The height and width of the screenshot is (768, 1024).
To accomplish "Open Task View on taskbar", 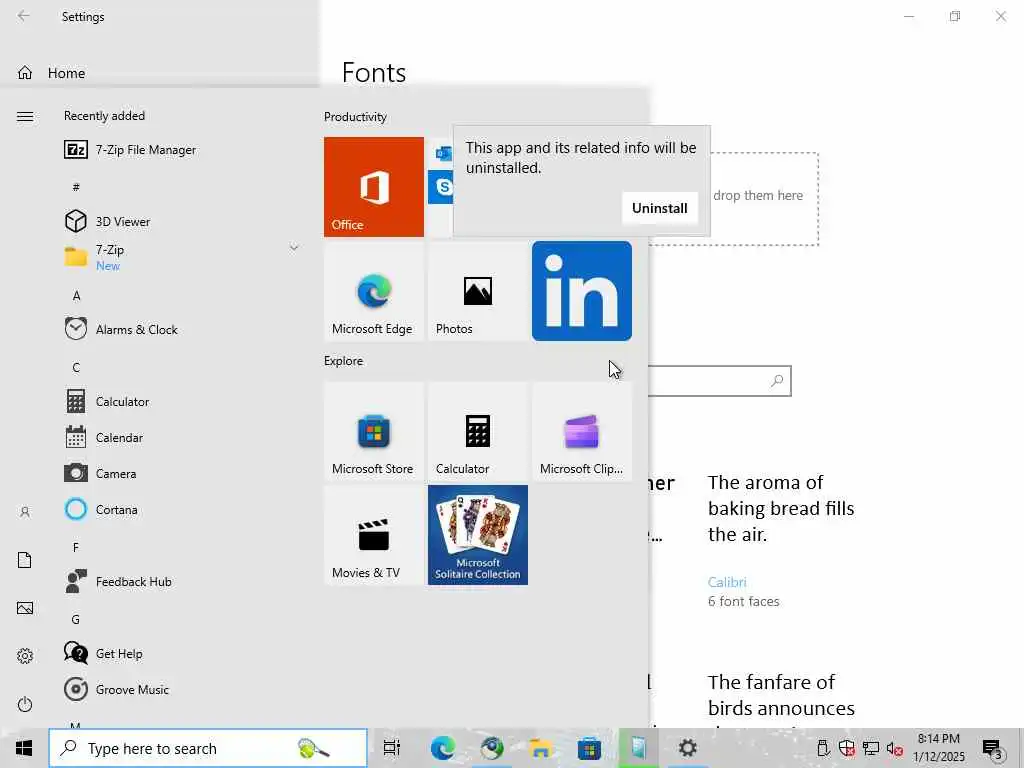I will (x=392, y=748).
